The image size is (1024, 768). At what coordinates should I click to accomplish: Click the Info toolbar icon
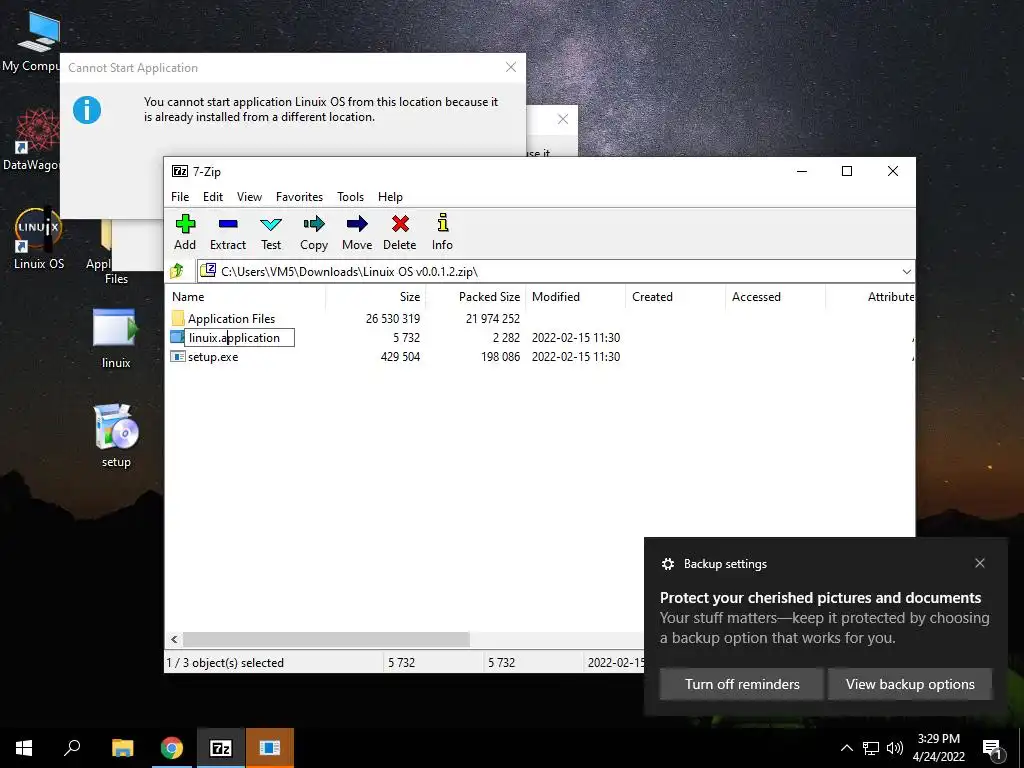[x=442, y=232]
